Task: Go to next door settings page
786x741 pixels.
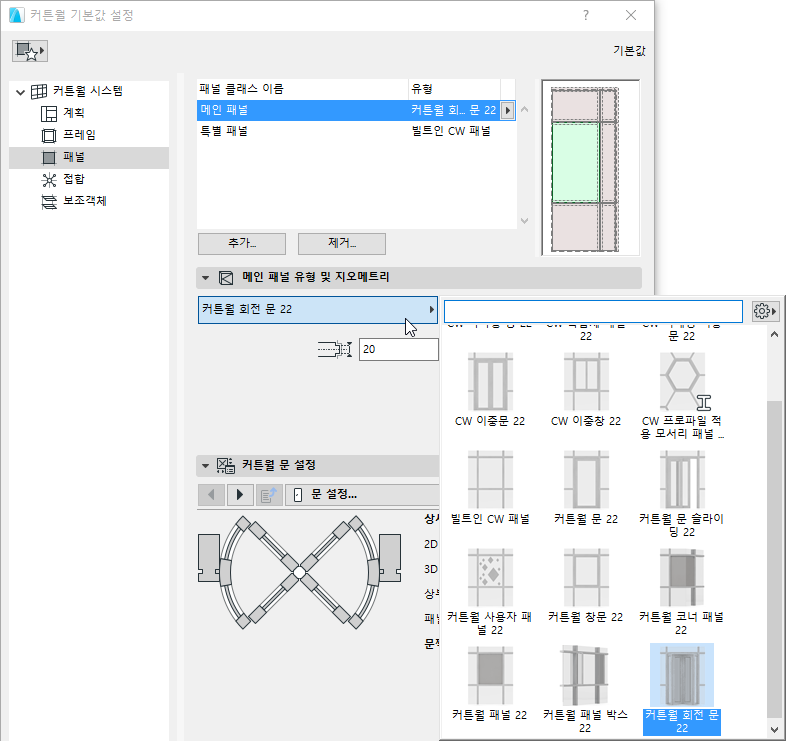Action: coord(240,495)
